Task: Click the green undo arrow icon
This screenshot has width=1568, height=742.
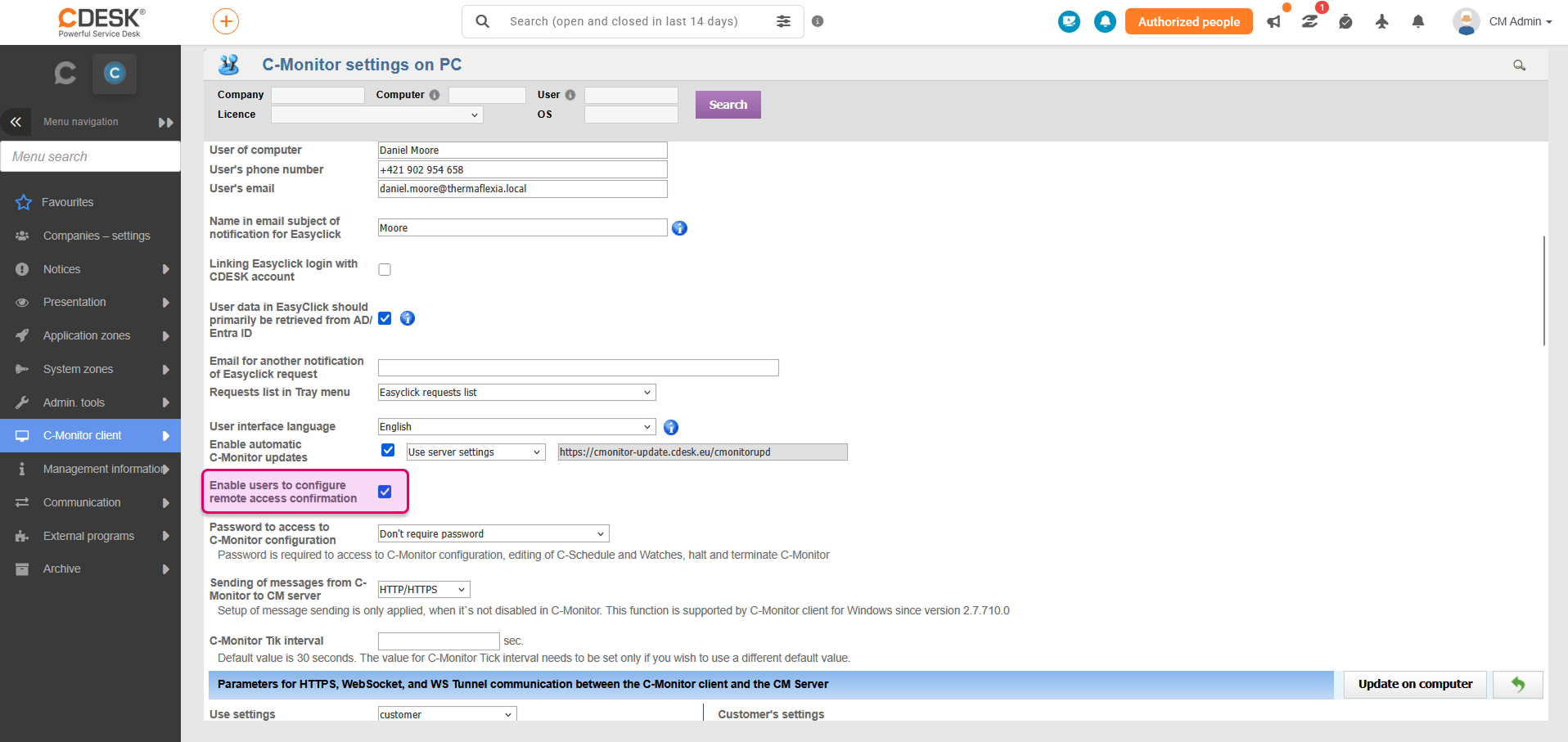Action: [1517, 685]
